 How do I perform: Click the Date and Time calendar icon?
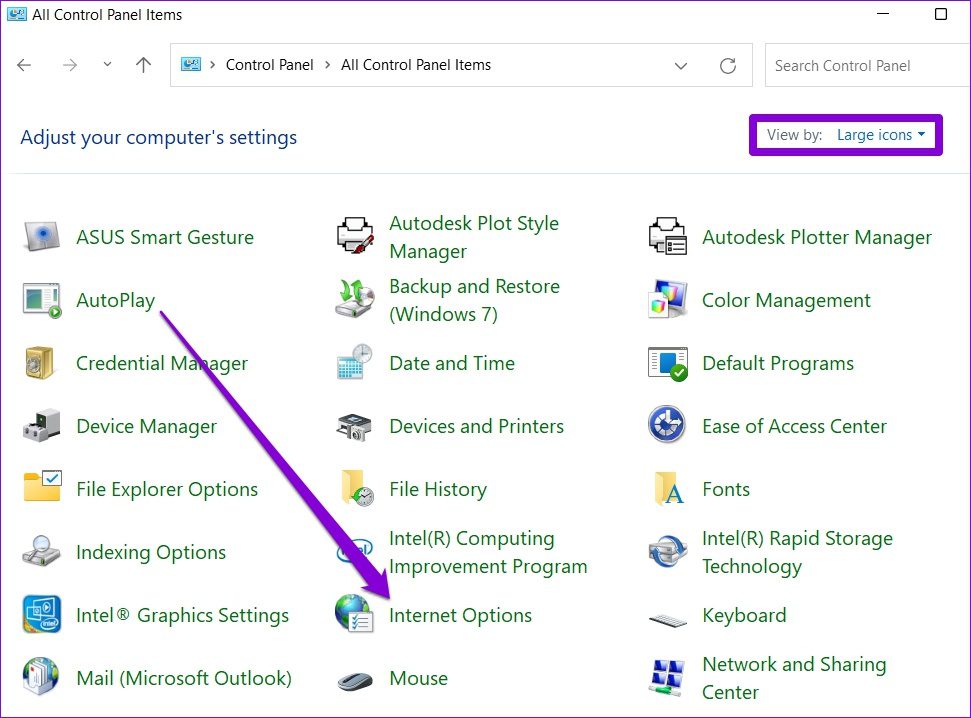(x=354, y=363)
